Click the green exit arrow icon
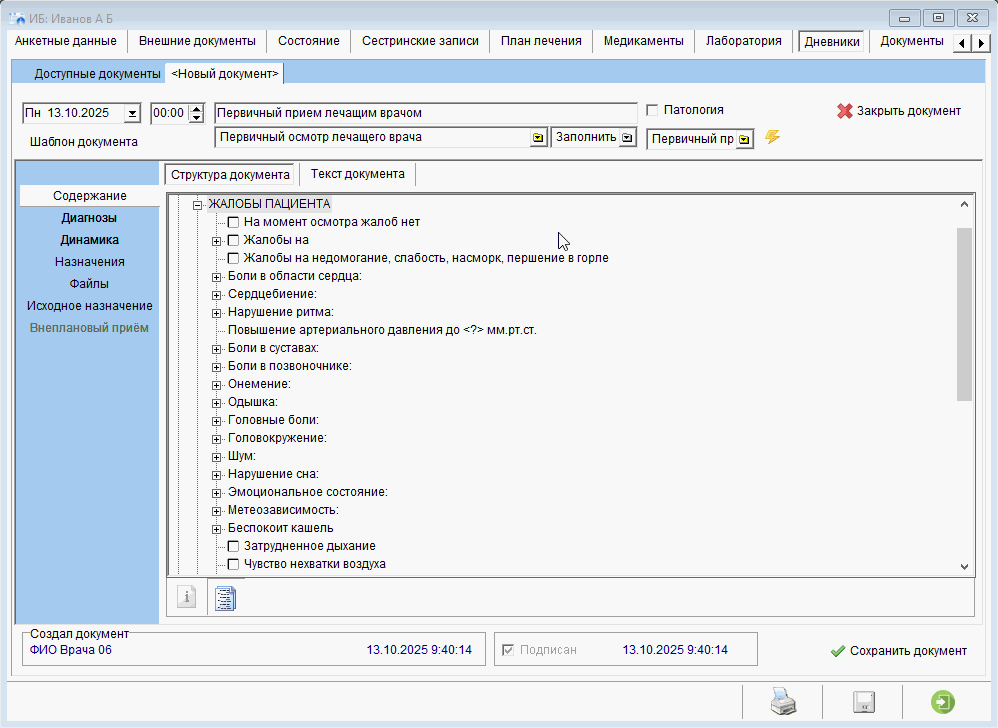 pos(942,702)
